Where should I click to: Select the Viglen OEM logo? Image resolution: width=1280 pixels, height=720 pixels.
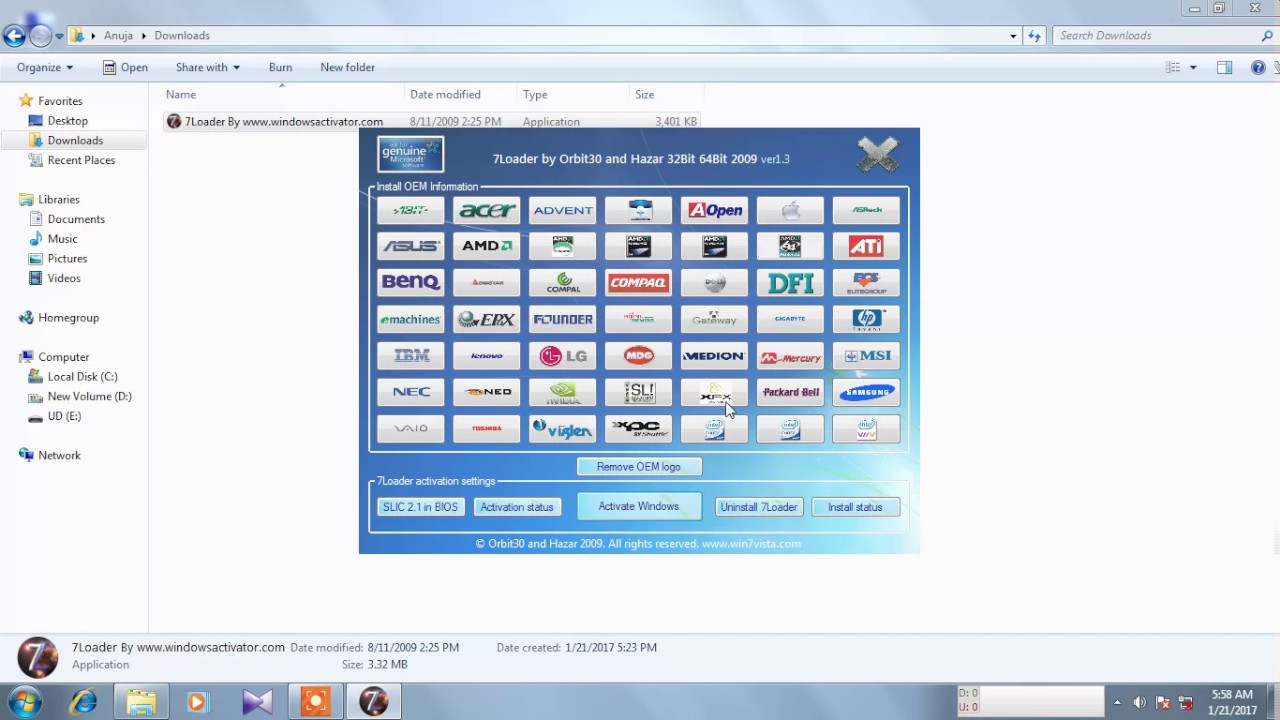563,428
